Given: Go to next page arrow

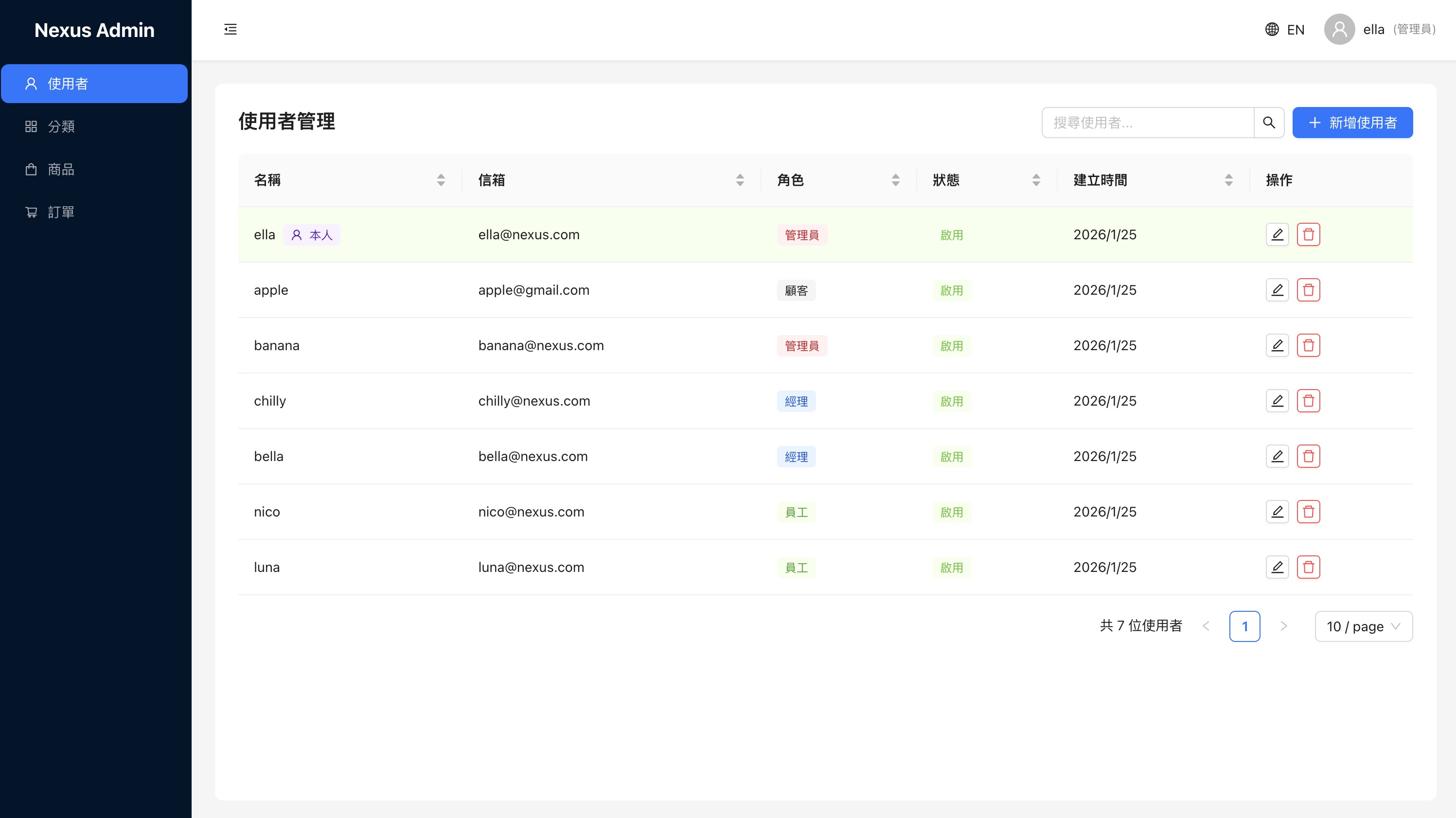Looking at the screenshot, I should coord(1283,626).
